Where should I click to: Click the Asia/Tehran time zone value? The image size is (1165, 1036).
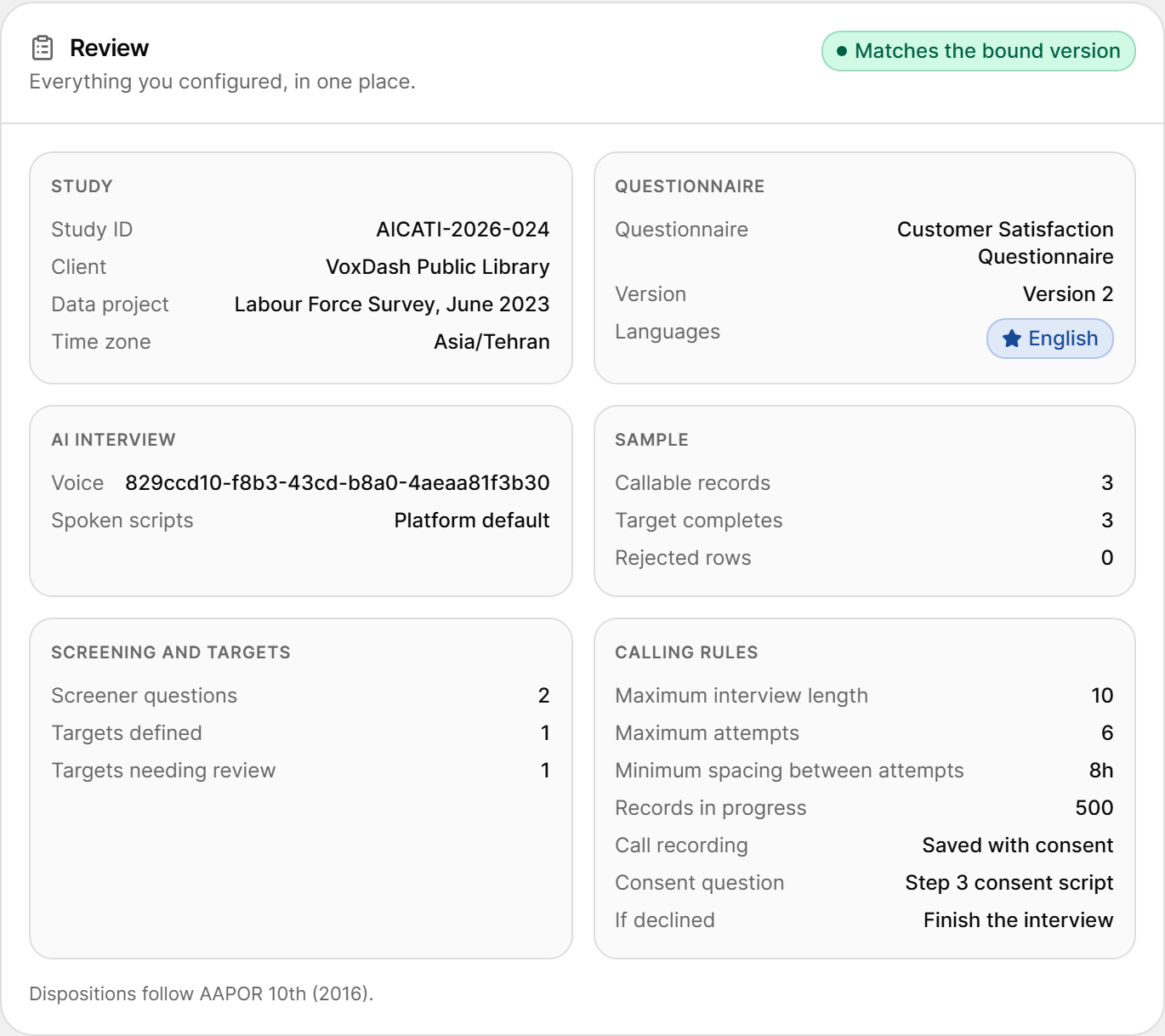tap(492, 342)
